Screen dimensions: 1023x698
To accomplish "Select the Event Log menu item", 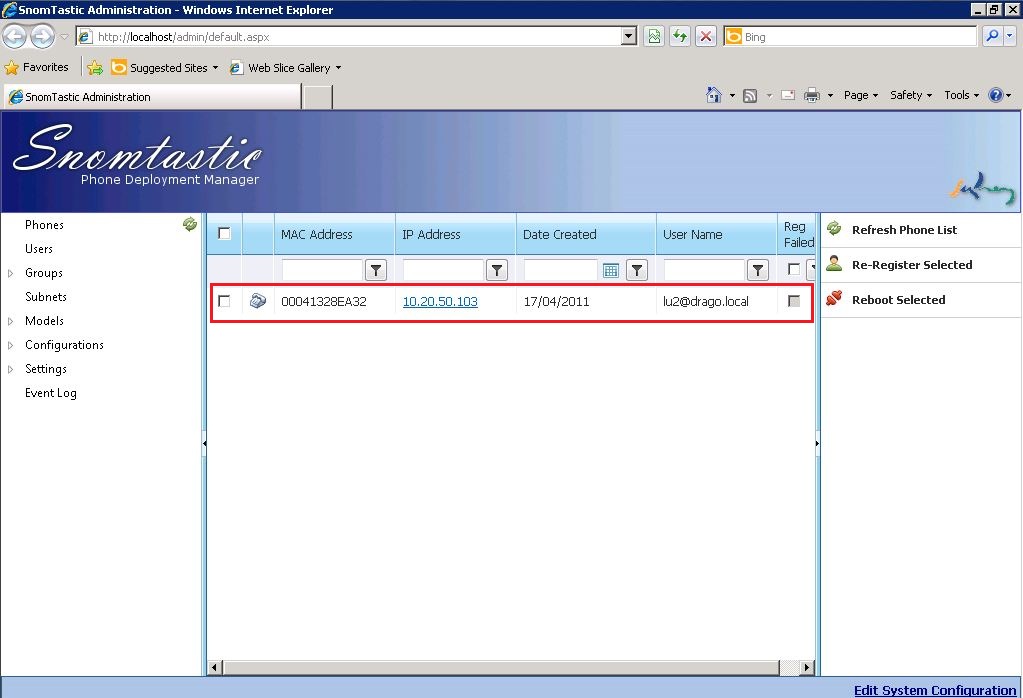I will [50, 392].
